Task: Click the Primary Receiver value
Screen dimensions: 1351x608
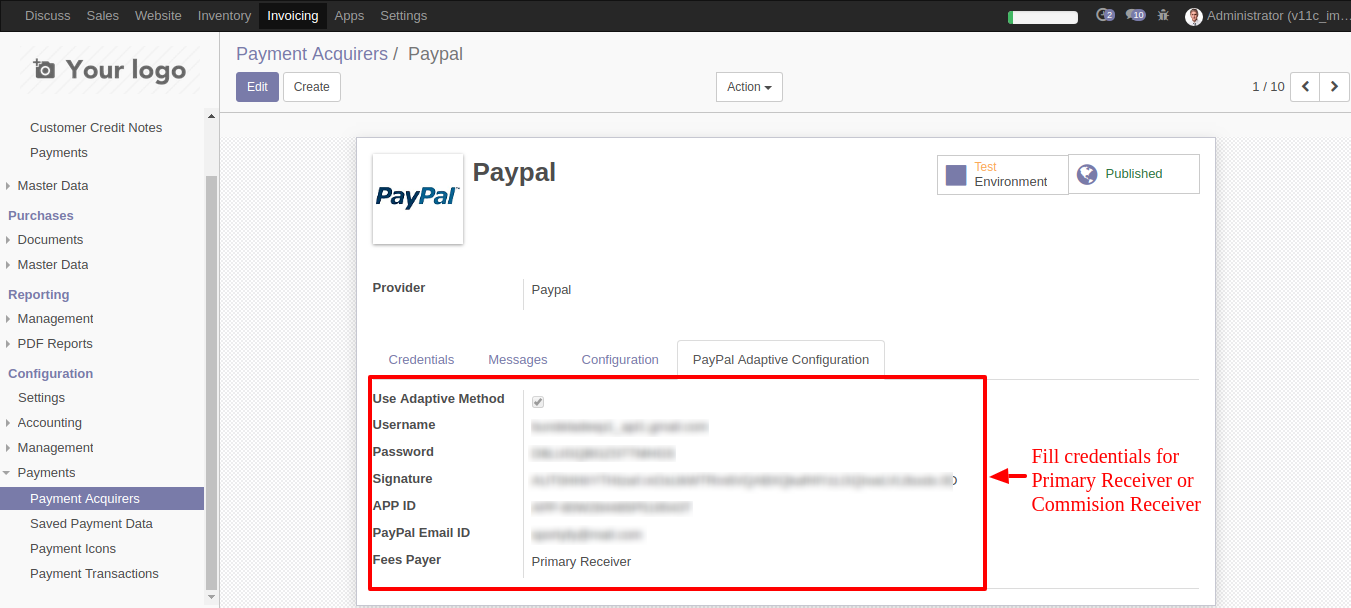Action: coord(581,562)
